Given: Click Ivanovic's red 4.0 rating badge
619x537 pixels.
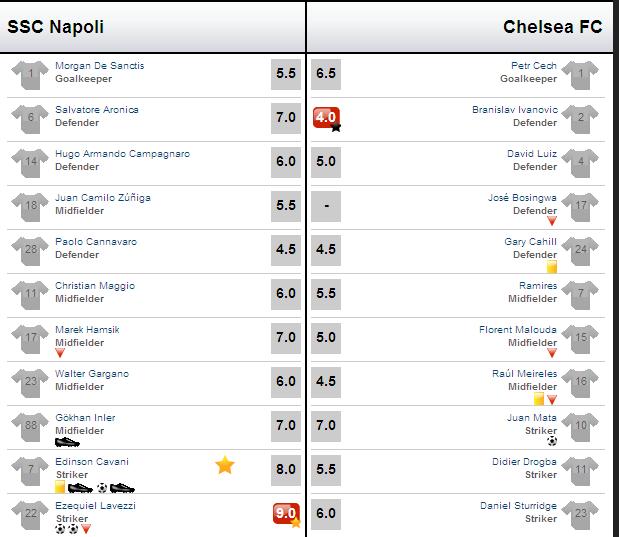Looking at the screenshot, I should (x=326, y=118).
